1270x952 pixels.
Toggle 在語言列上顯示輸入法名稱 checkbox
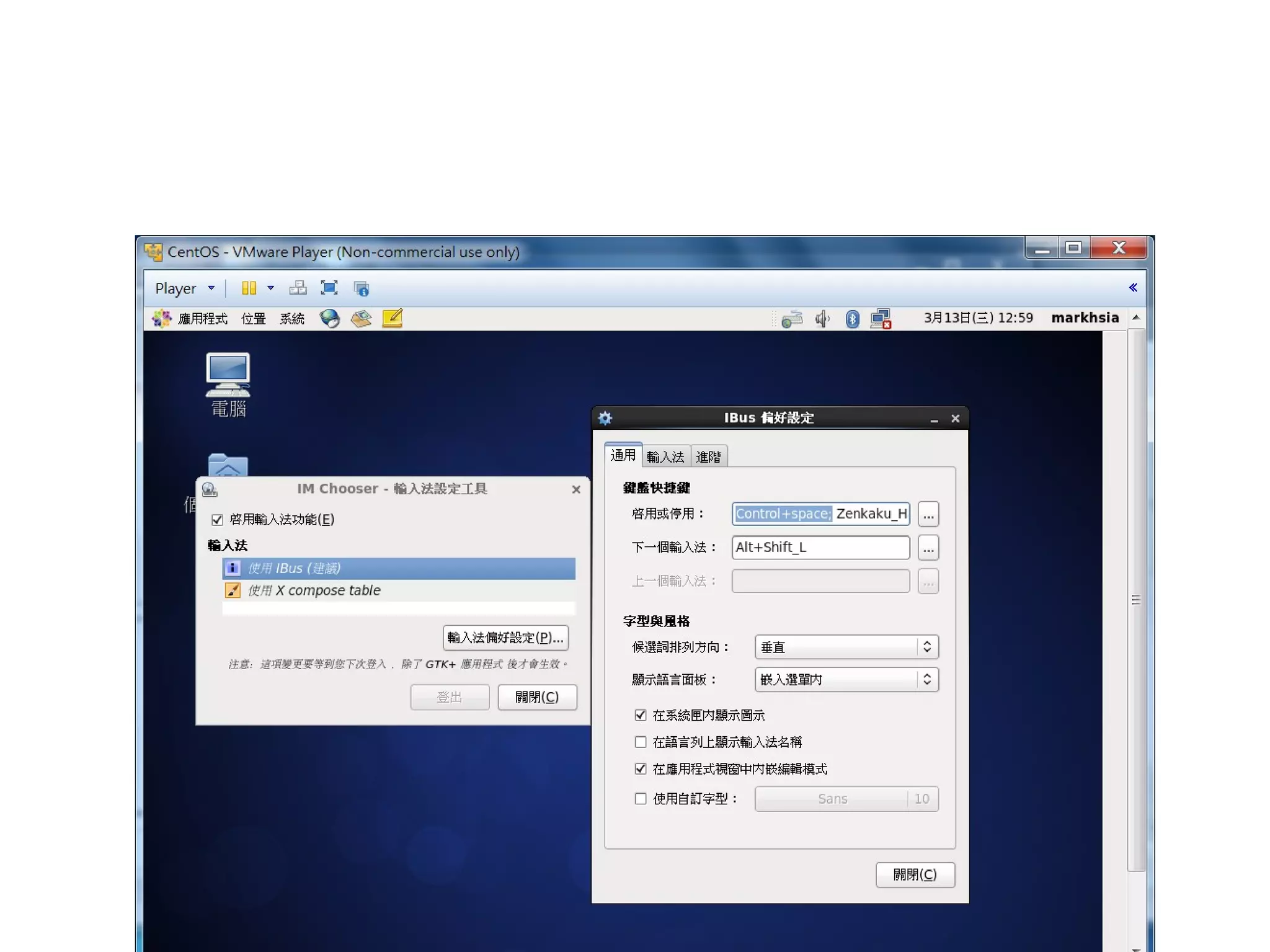click(641, 742)
